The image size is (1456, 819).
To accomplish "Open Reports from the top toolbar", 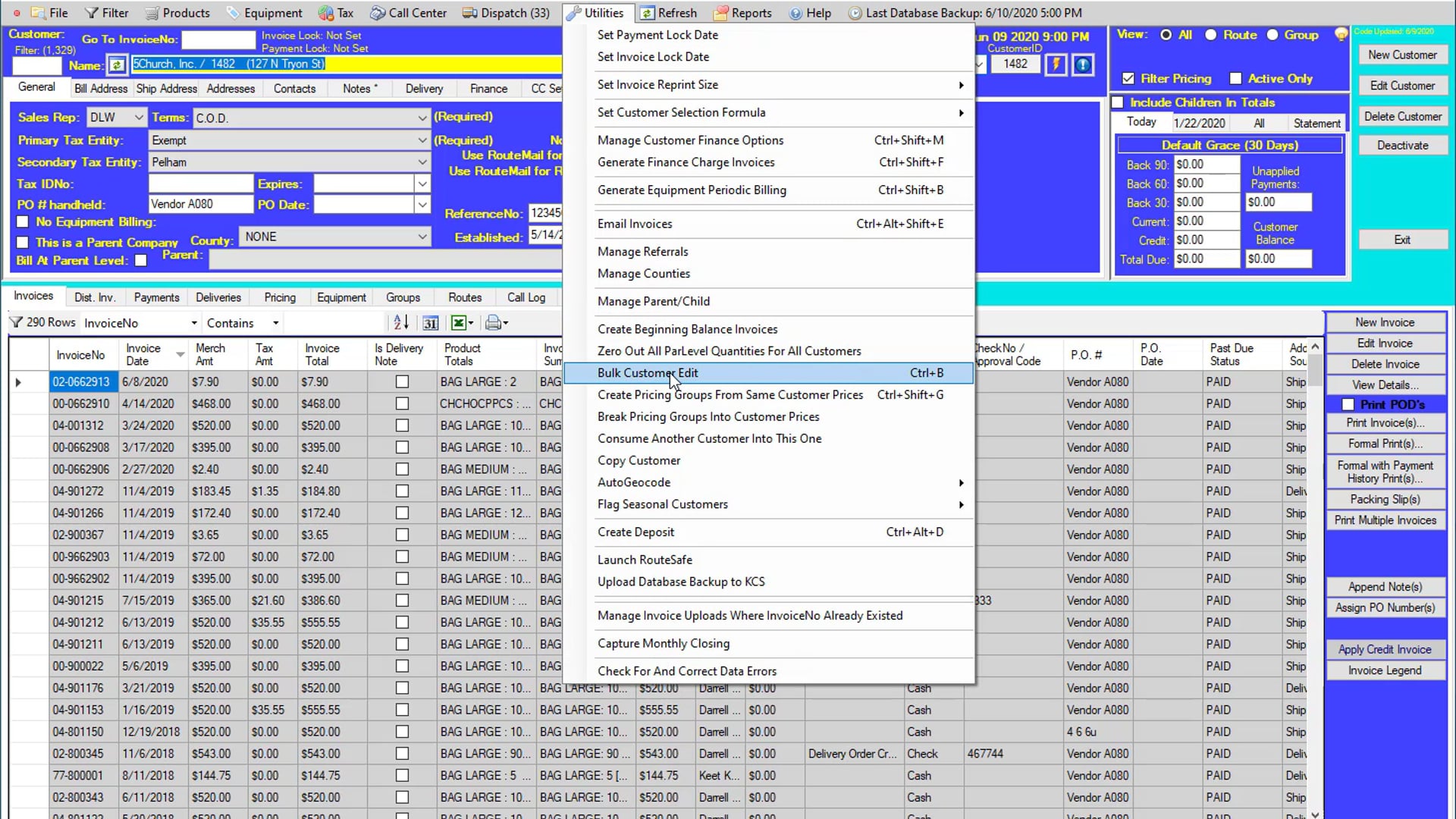I will [x=742, y=13].
